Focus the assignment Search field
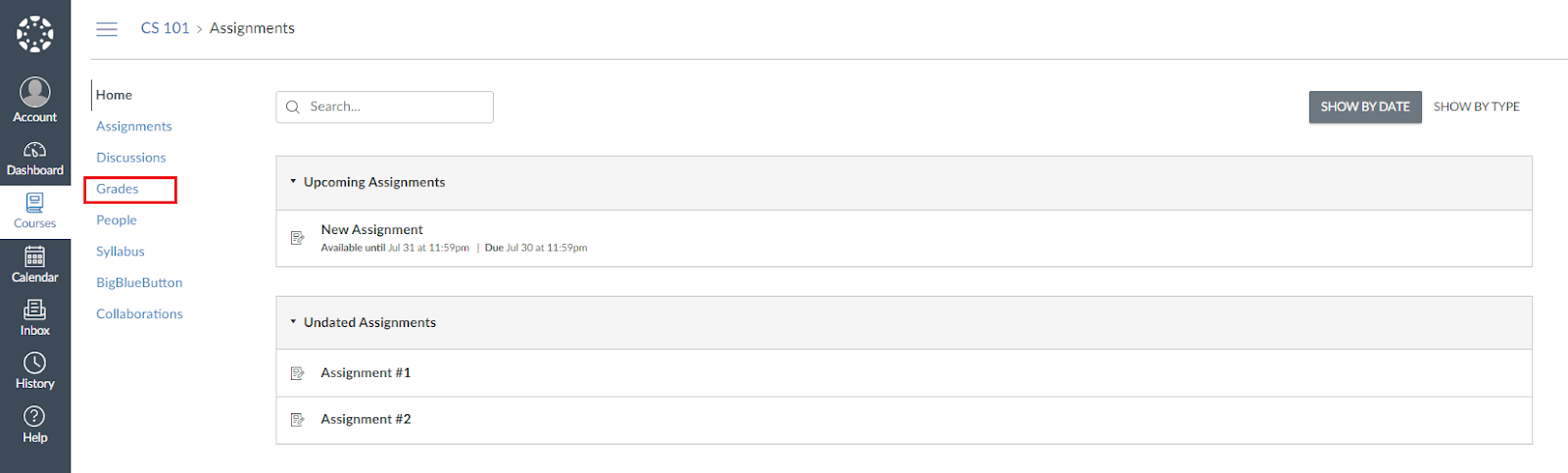This screenshot has height=473, width=1568. [x=385, y=107]
